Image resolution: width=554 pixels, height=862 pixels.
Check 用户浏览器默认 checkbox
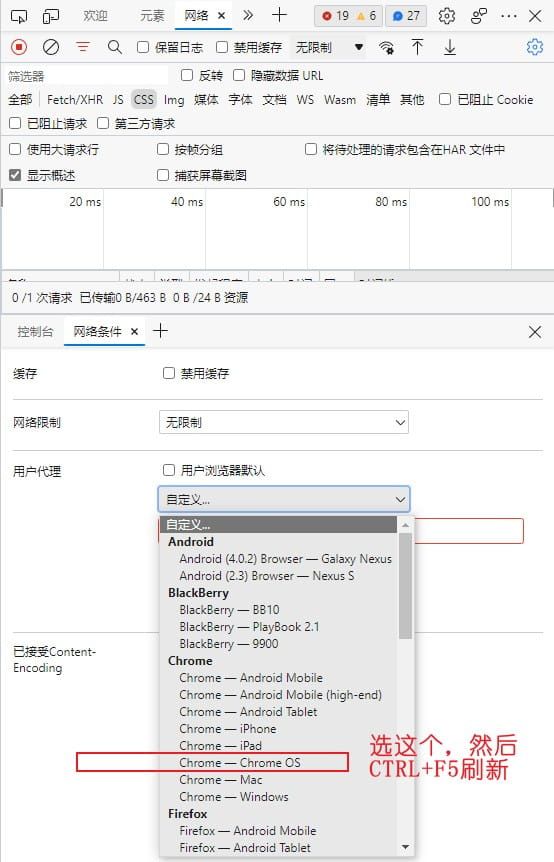169,470
